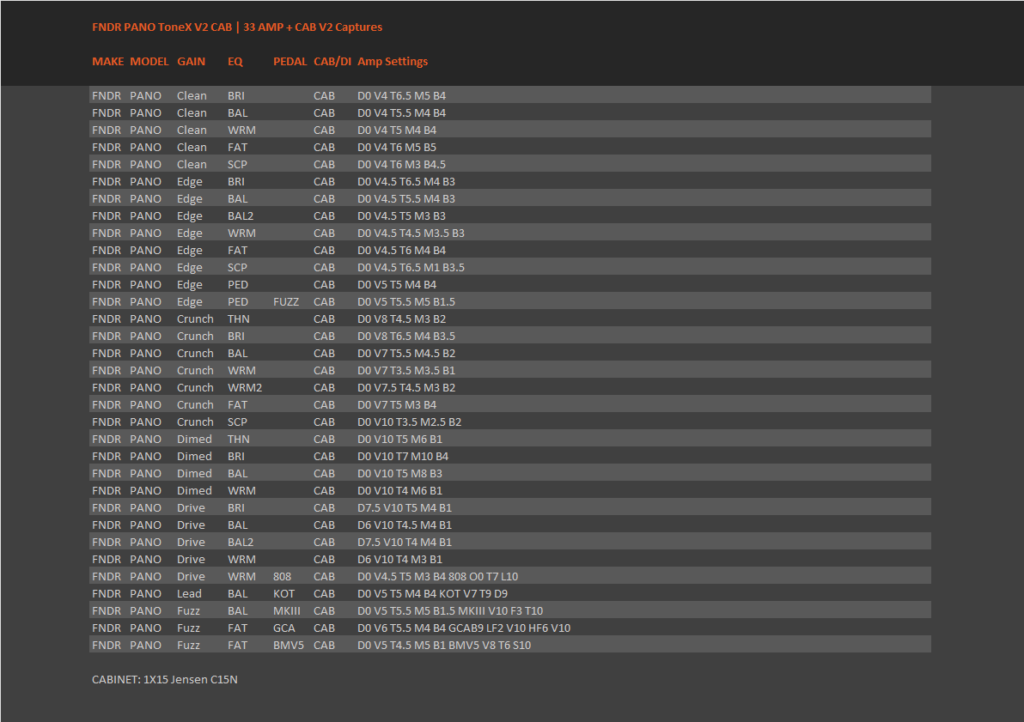Click settings 'D0 V7 T5.5 M4.5 B2'

406,354
